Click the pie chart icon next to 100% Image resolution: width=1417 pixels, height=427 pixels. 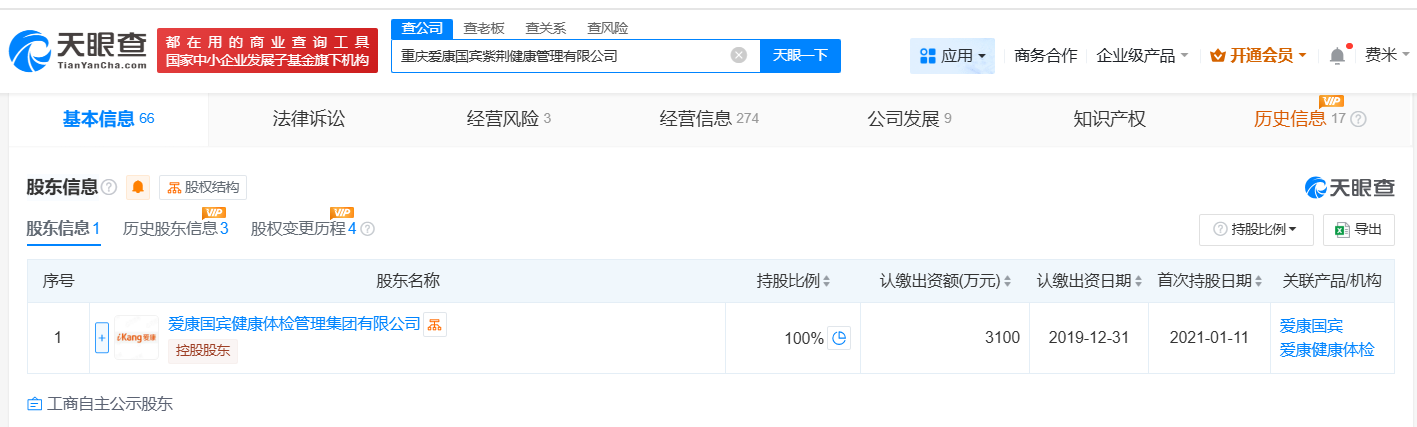840,338
